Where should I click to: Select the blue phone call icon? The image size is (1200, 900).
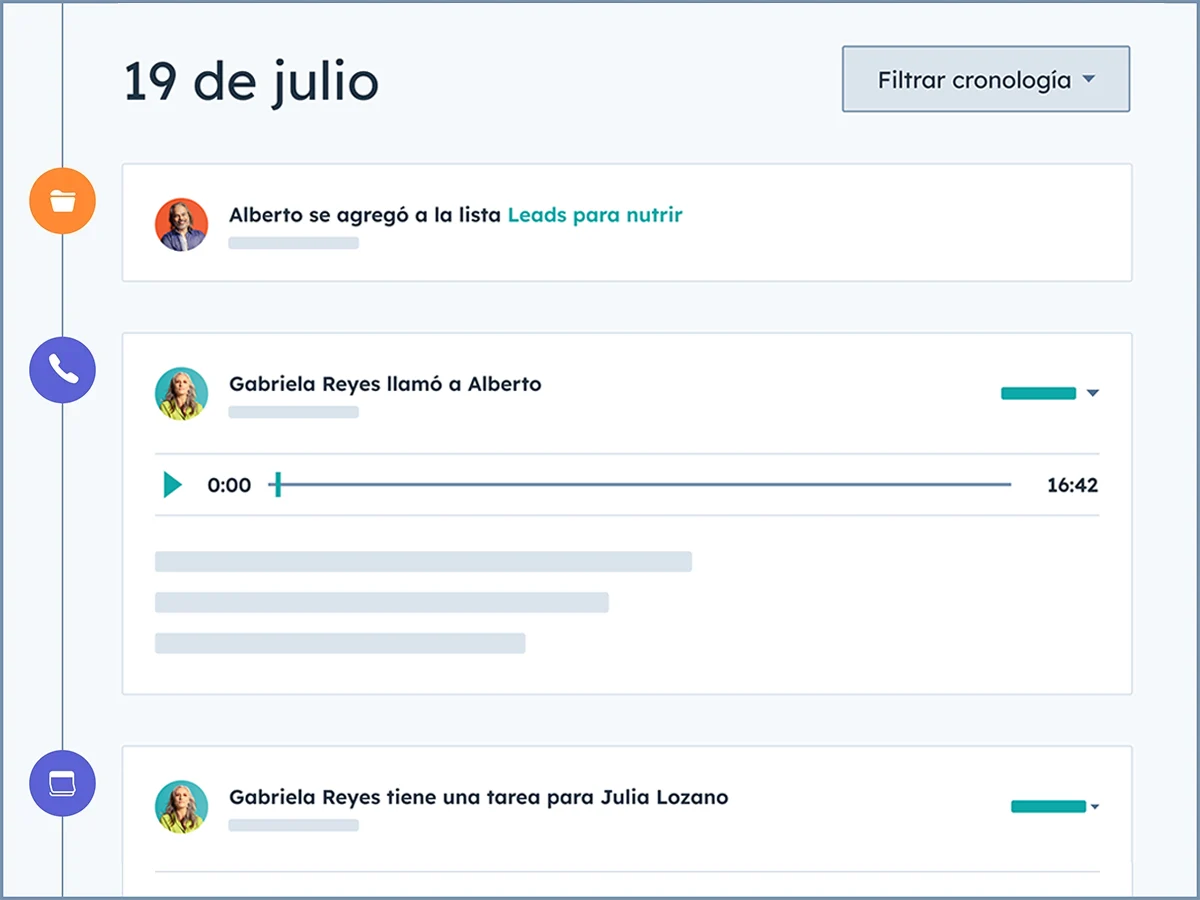(62, 370)
